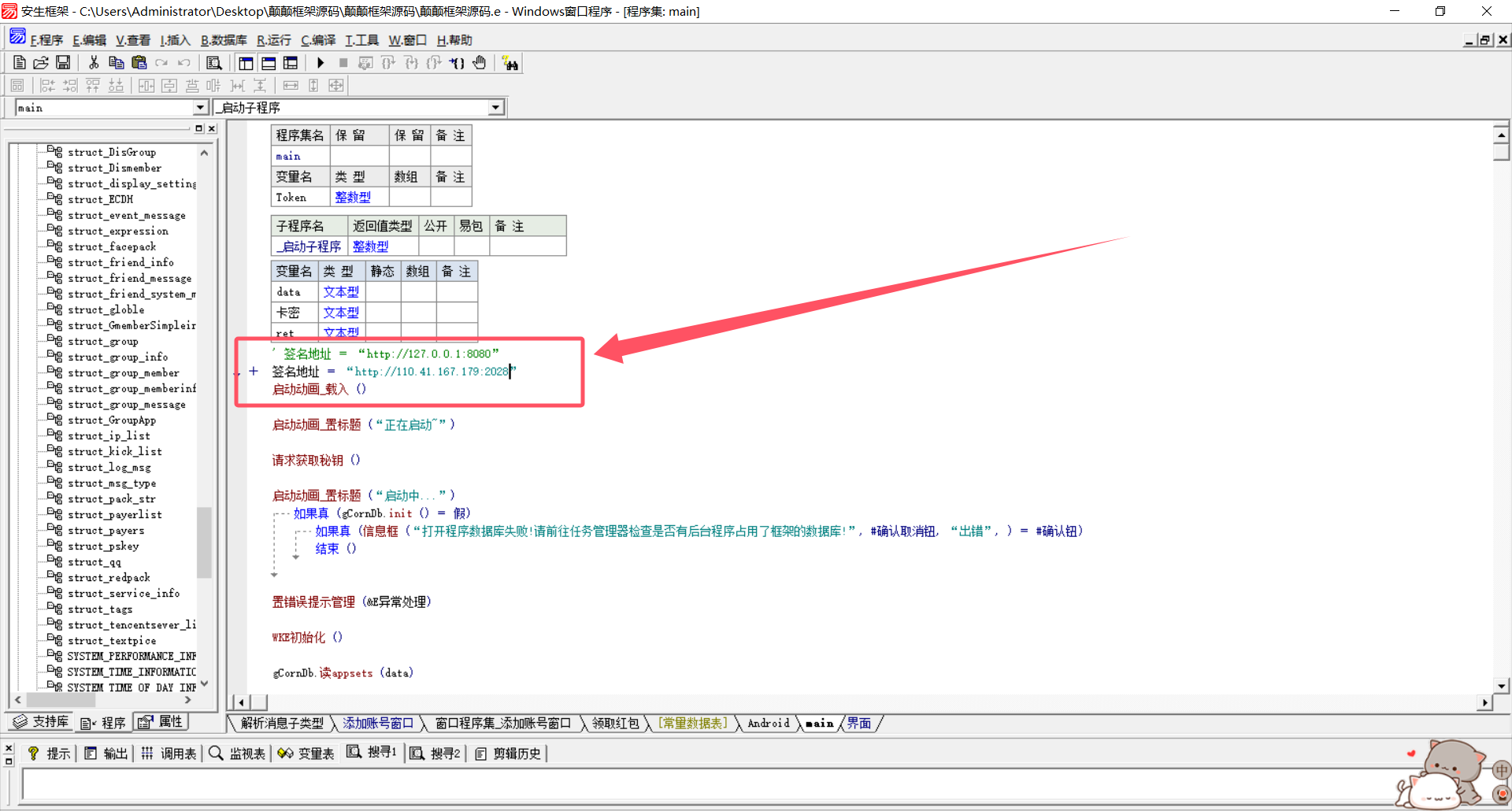1512x811 pixels.
Task: Click the New document icon
Action: 20,63
